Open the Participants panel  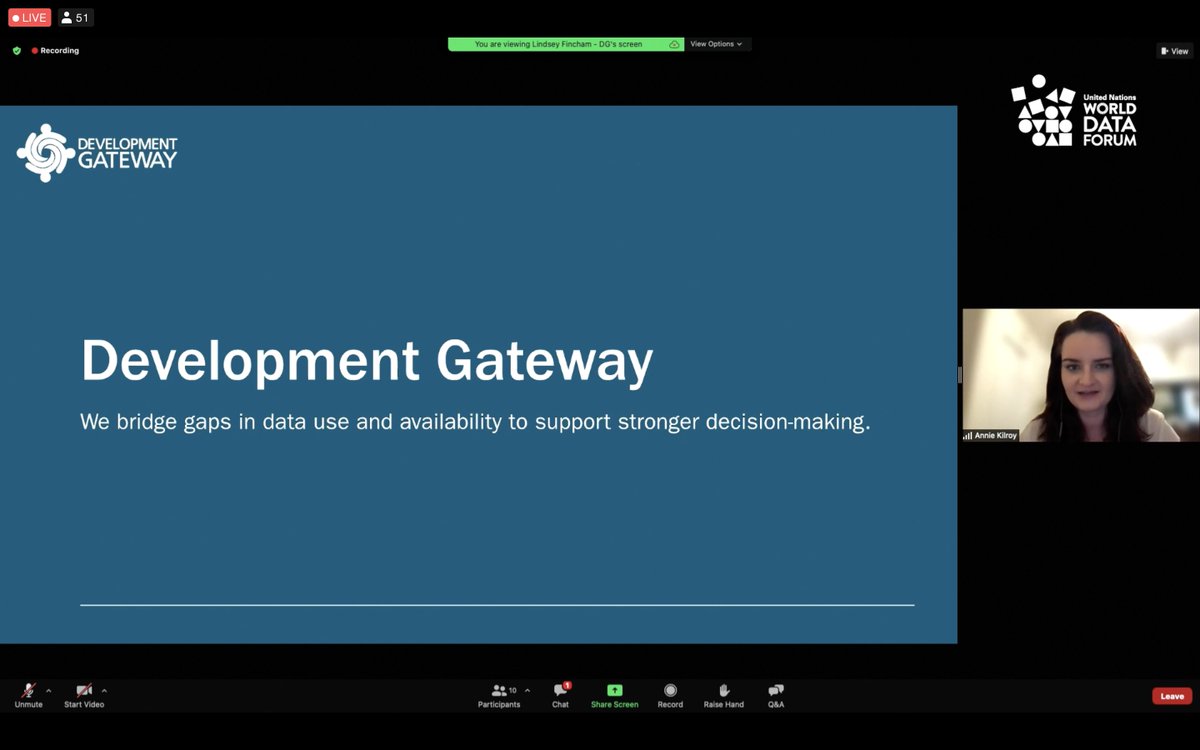click(x=499, y=696)
